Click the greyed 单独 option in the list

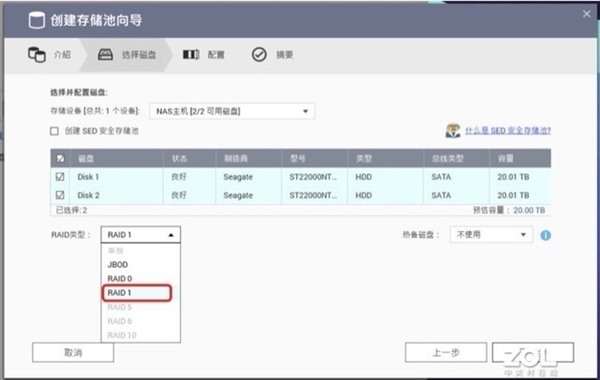point(116,251)
